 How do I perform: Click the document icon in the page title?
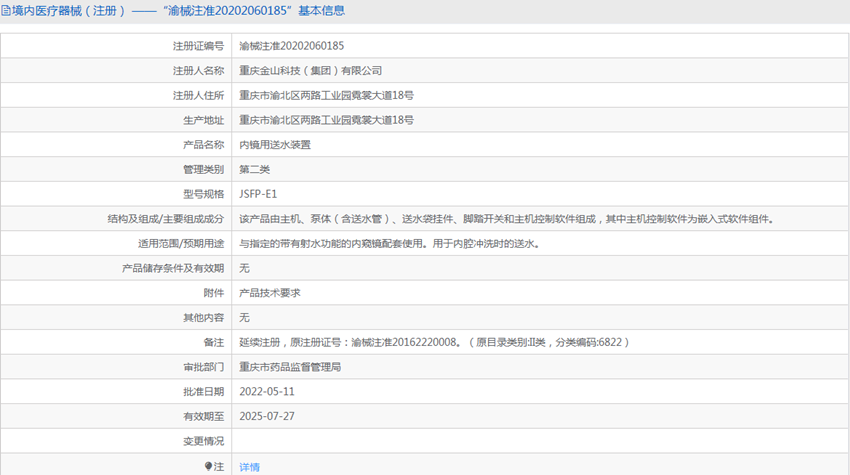point(5,11)
